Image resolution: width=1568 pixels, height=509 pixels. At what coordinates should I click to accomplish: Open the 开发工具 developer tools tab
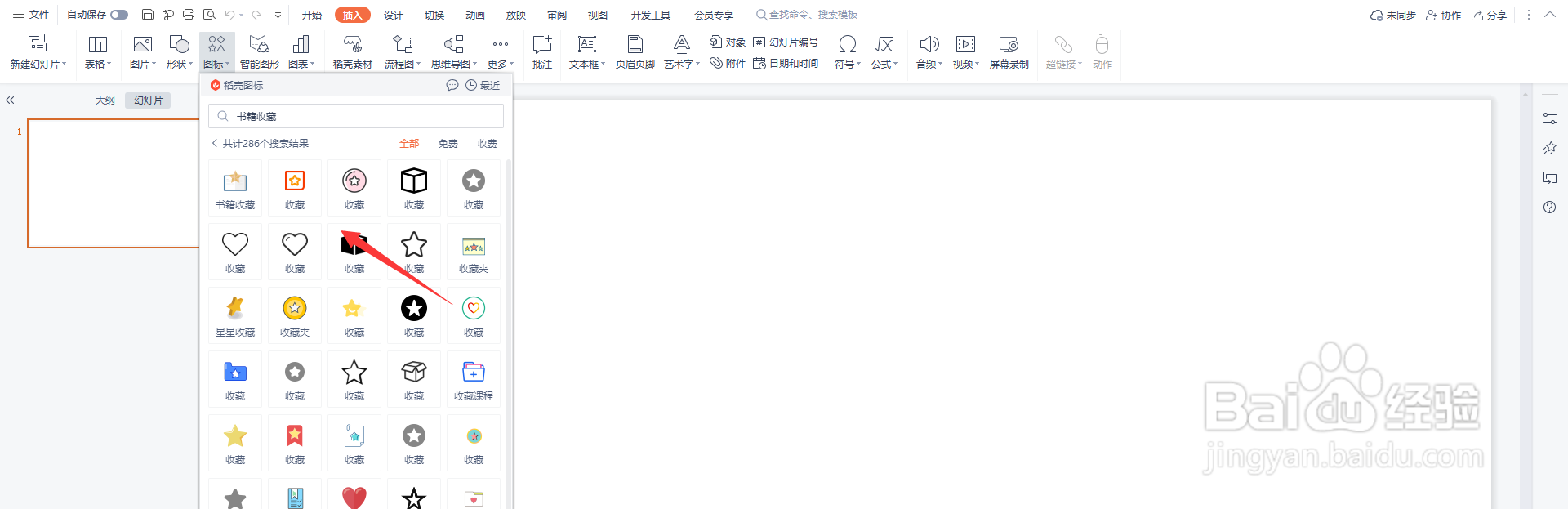(650, 15)
